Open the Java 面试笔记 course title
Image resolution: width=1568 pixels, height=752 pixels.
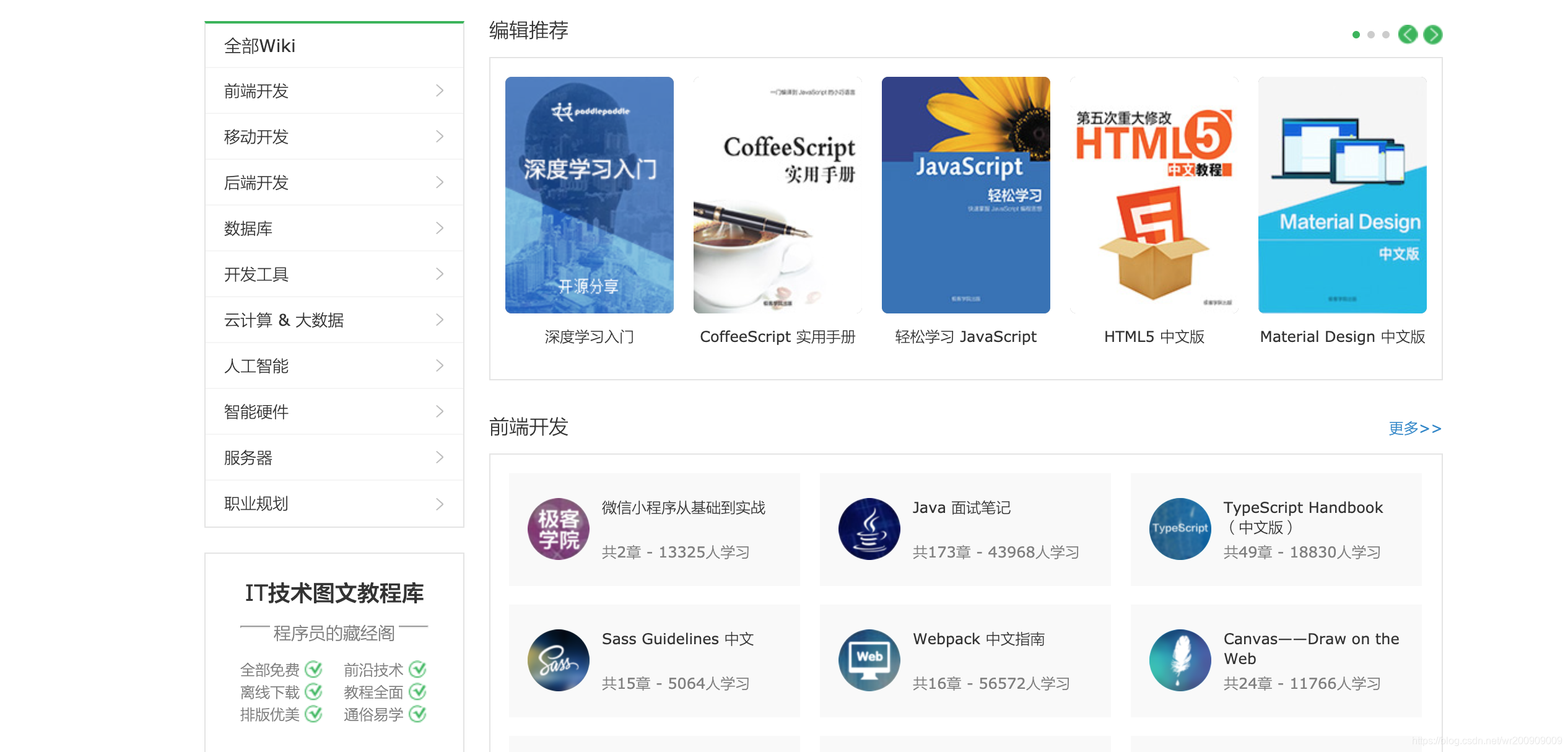tap(962, 508)
